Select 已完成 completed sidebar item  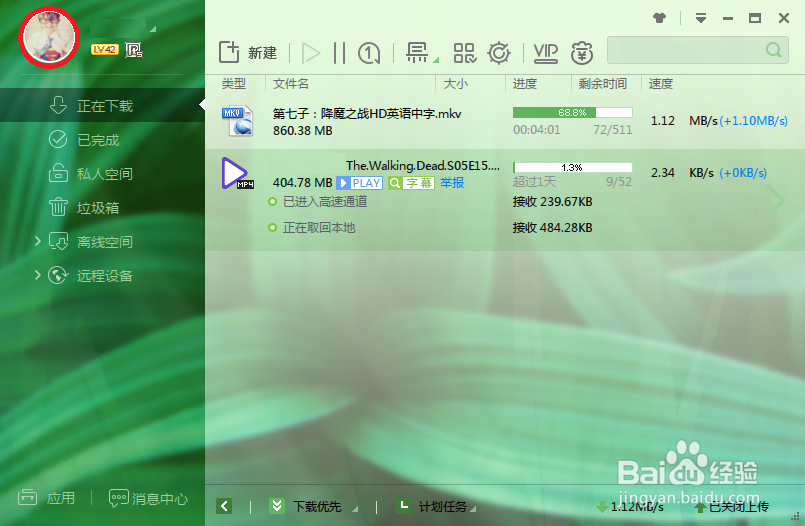click(102, 140)
